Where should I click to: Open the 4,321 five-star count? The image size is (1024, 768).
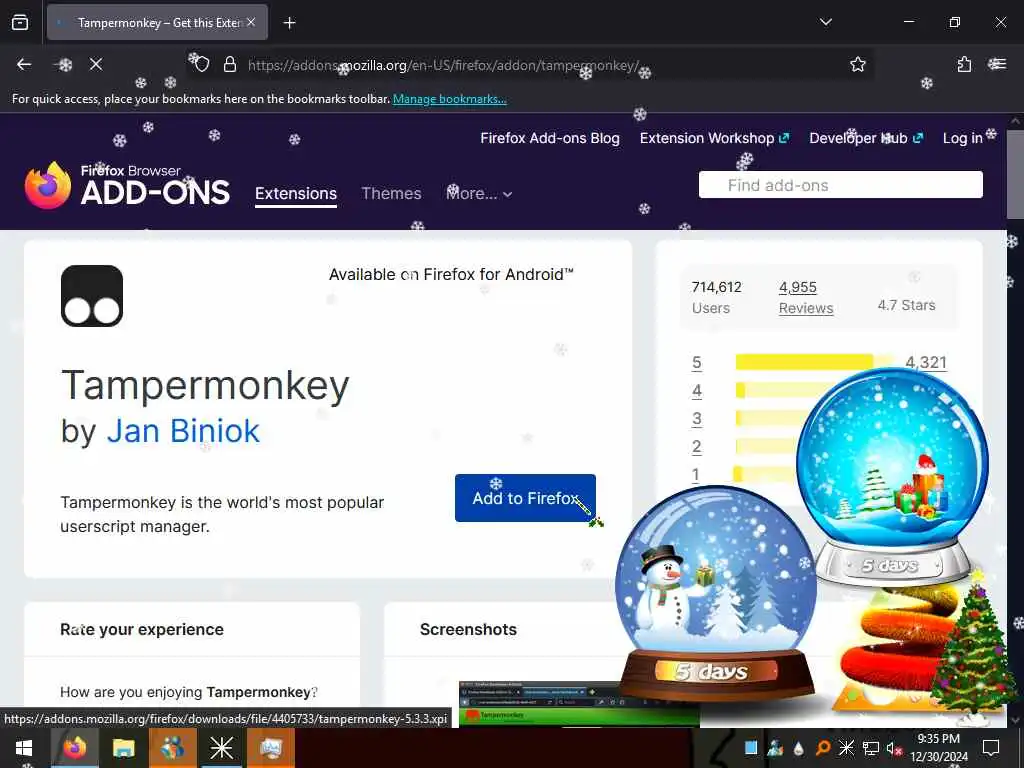point(926,362)
